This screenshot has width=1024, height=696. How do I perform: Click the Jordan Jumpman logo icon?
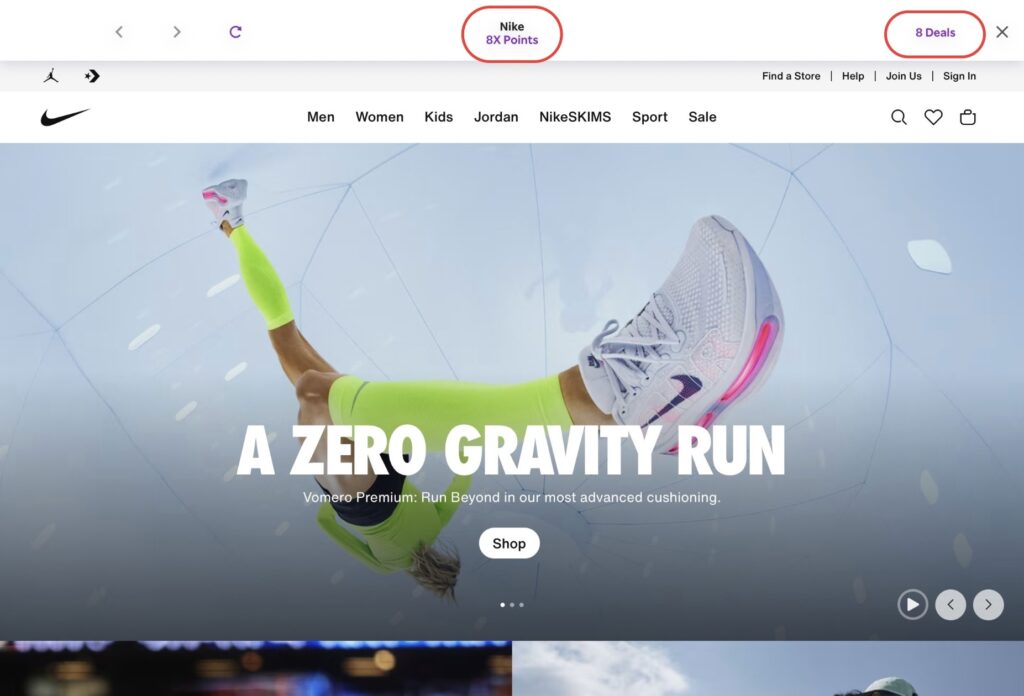pyautogui.click(x=51, y=76)
